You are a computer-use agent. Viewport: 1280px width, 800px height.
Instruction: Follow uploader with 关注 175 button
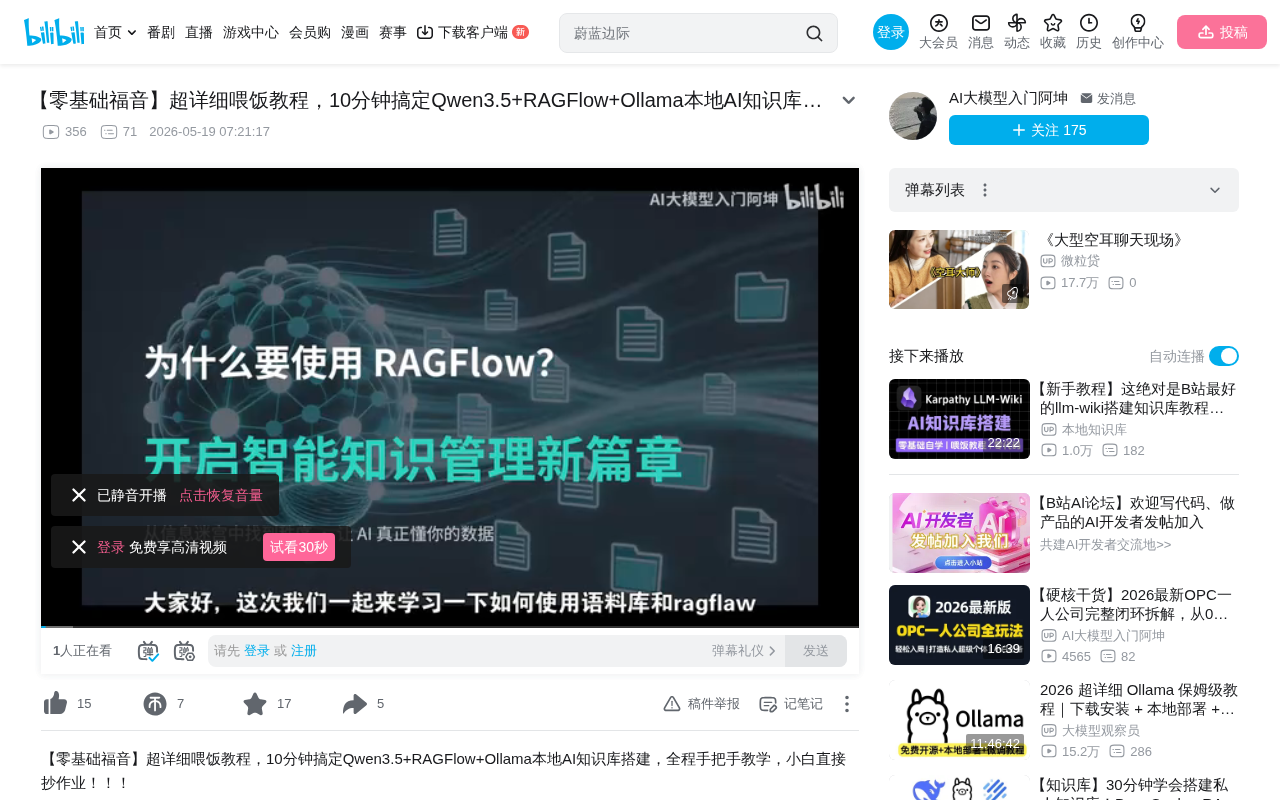pos(1049,130)
